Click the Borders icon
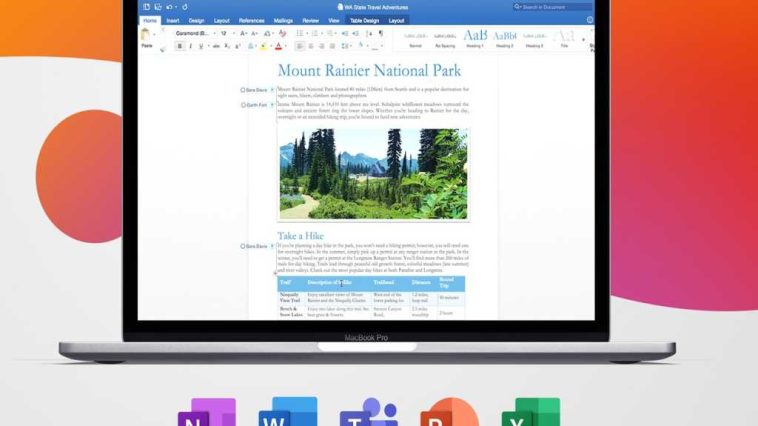Viewport: 758px width, 426px height. pyautogui.click(x=375, y=46)
